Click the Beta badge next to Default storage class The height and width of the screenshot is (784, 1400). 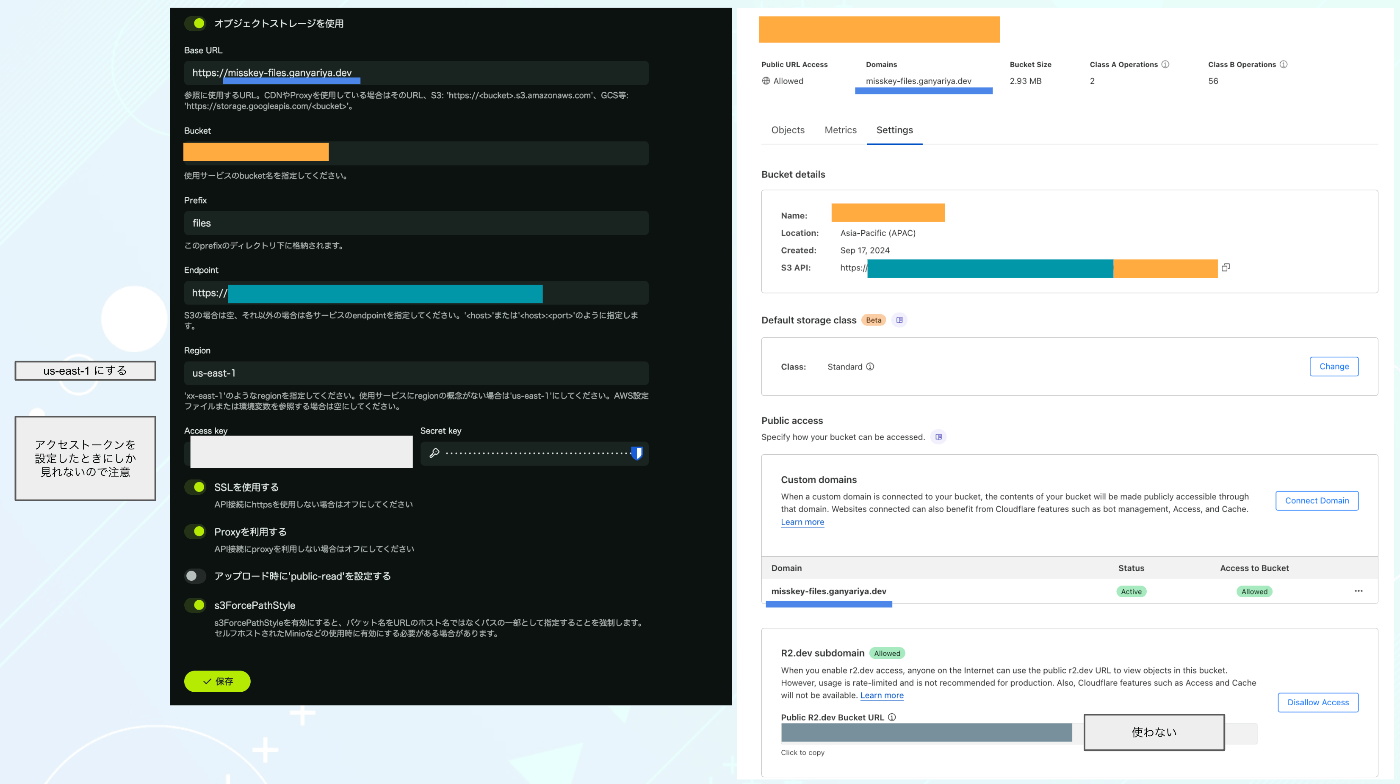[x=874, y=320]
